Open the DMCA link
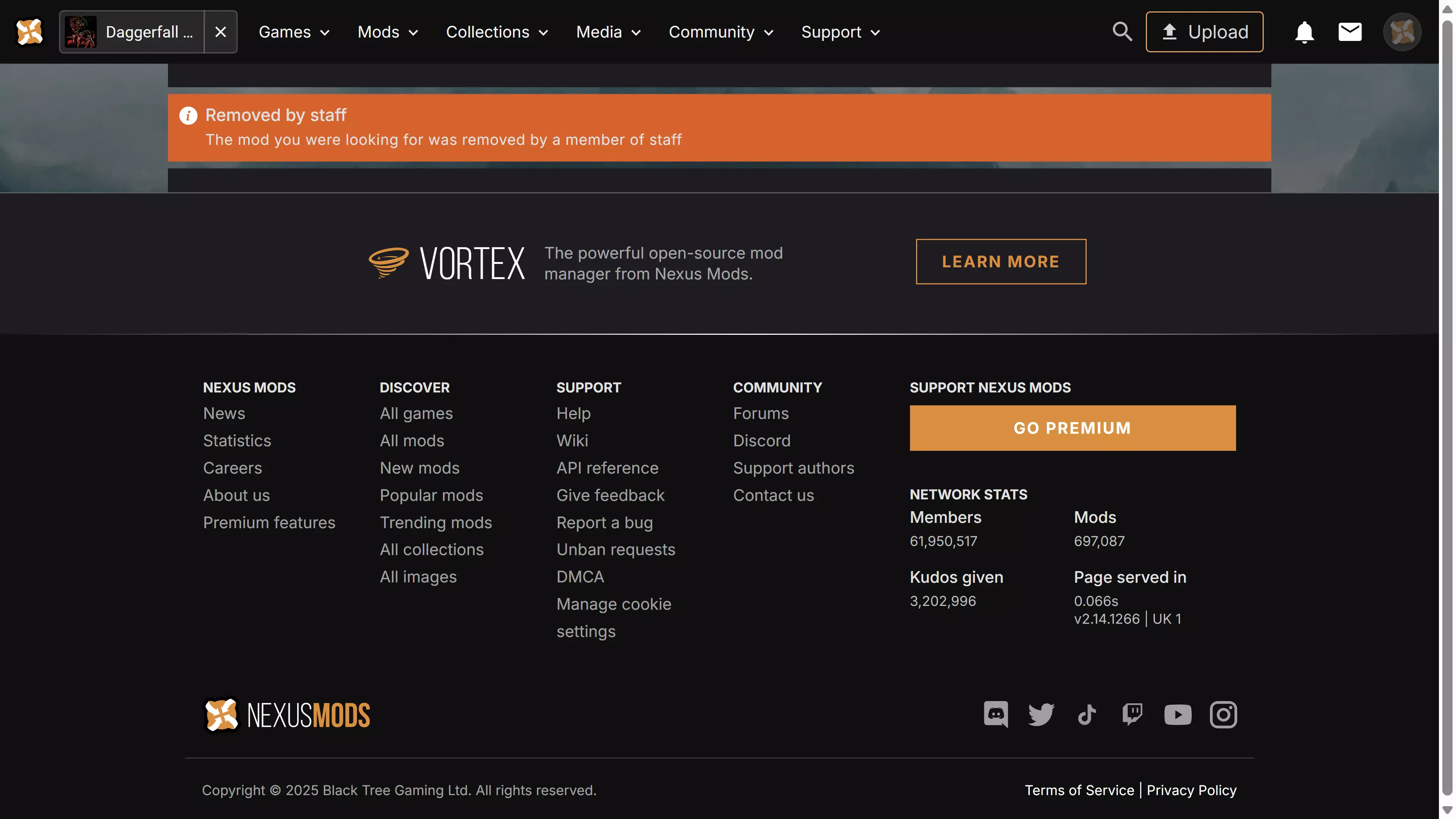This screenshot has width=1456, height=819. (580, 576)
